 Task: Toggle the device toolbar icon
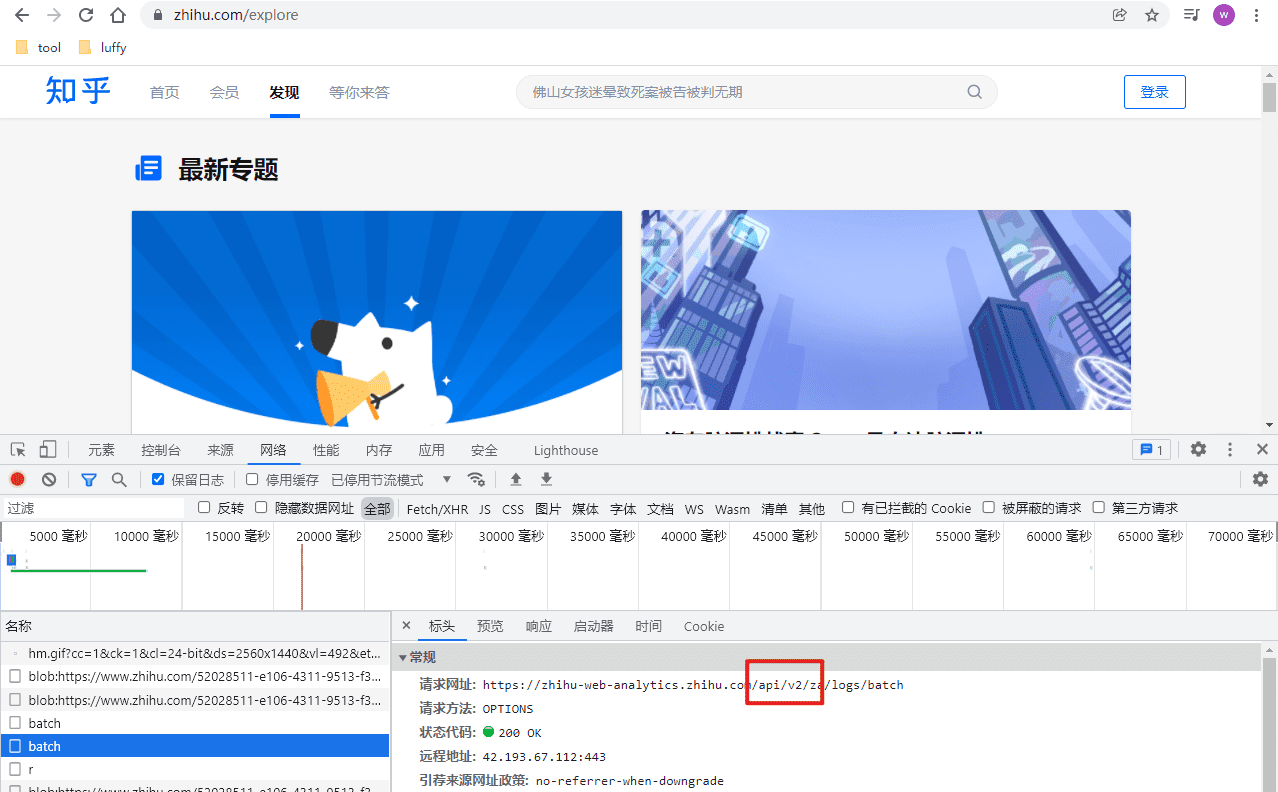pyautogui.click(x=48, y=450)
